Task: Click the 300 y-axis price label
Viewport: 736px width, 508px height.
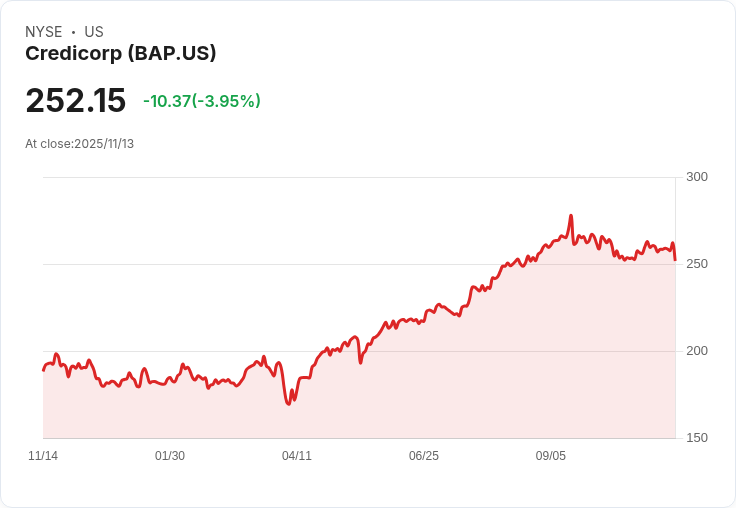Action: coord(697,177)
